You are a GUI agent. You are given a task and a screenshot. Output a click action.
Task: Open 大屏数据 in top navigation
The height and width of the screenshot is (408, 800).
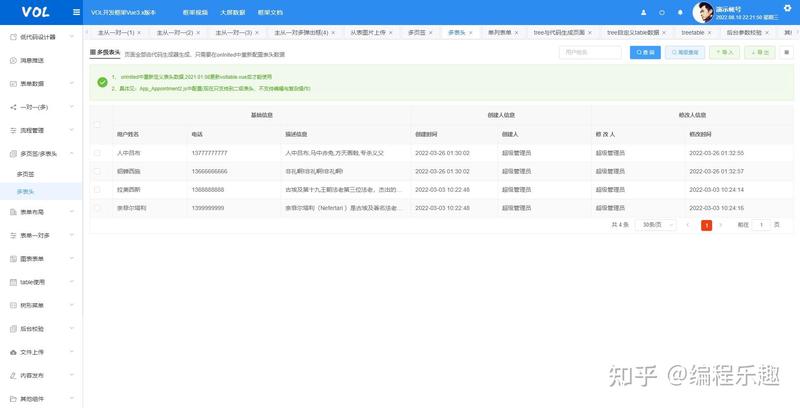pos(233,12)
